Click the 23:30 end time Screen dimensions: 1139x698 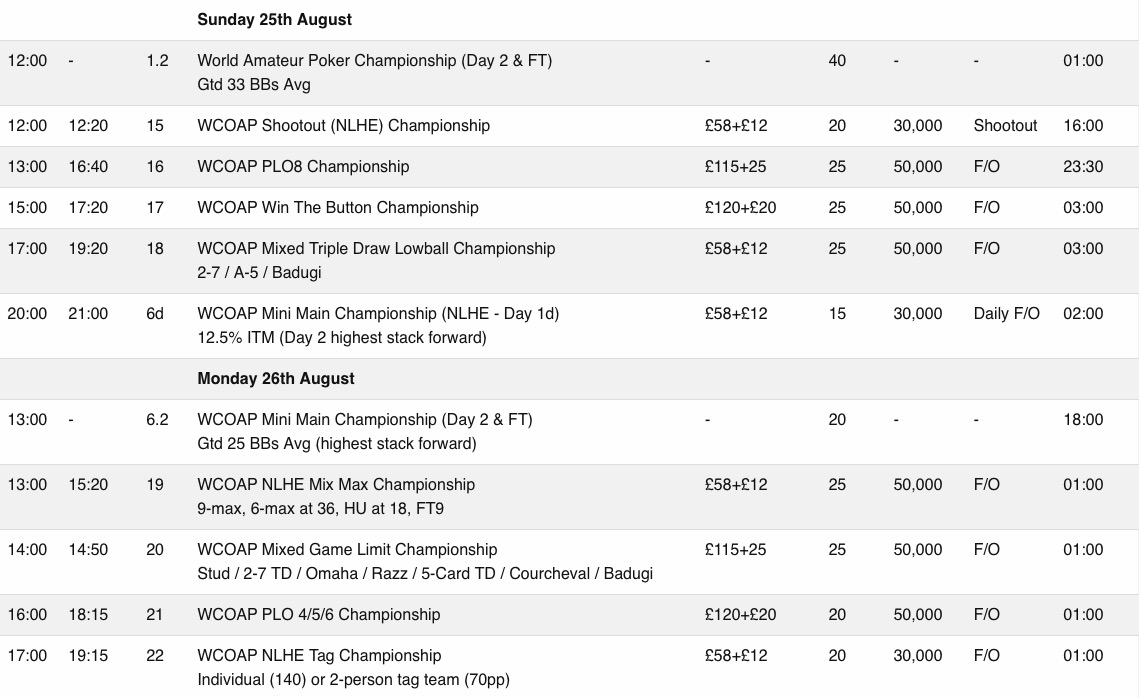coord(1083,166)
